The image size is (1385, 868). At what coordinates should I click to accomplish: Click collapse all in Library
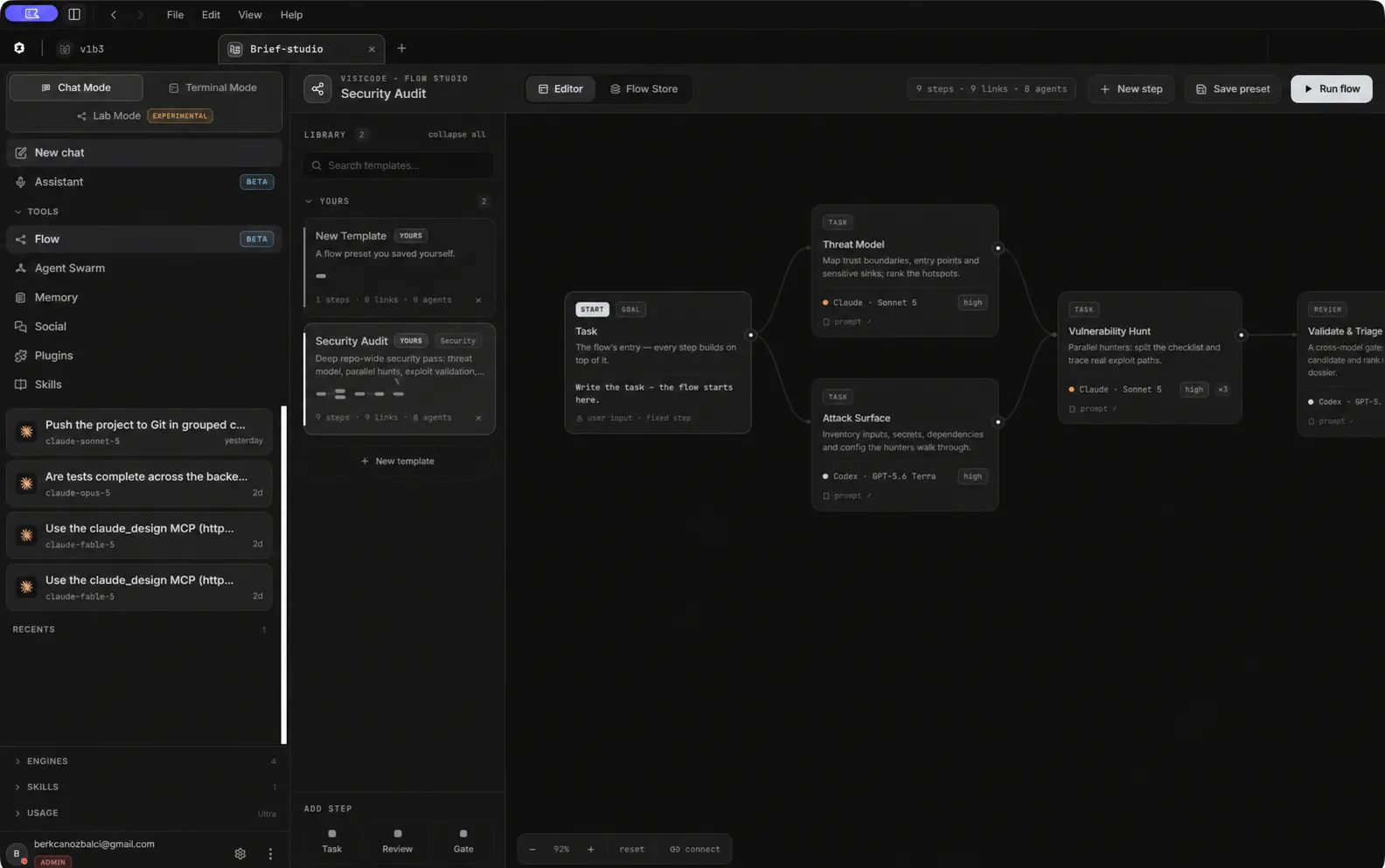456,135
